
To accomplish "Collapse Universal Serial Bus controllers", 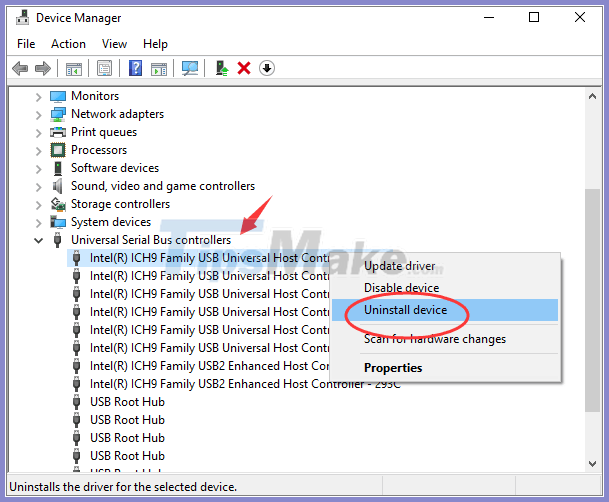I will [x=39, y=240].
